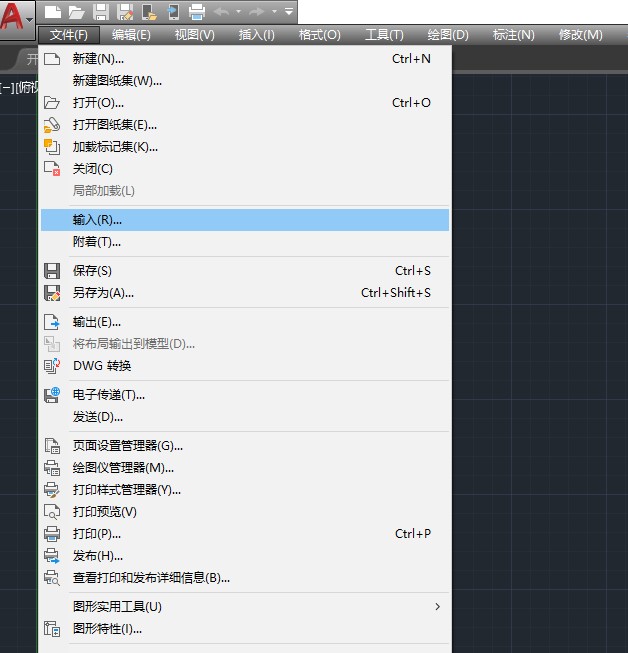Open the 修改(M) menu
Screen dimensions: 628x653
[x=581, y=35]
